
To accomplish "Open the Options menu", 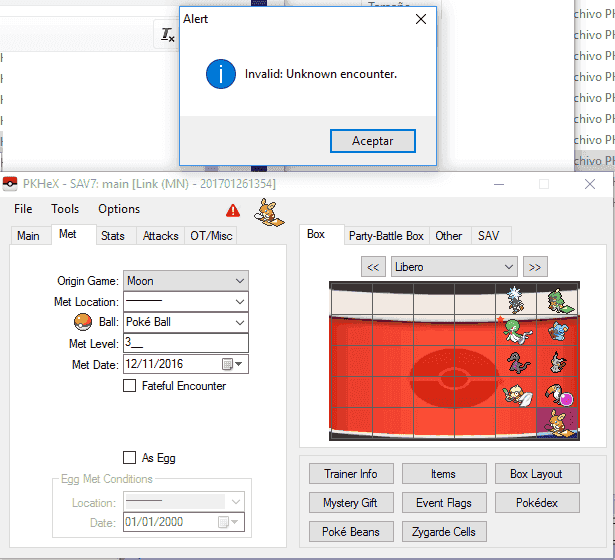I will point(119,209).
